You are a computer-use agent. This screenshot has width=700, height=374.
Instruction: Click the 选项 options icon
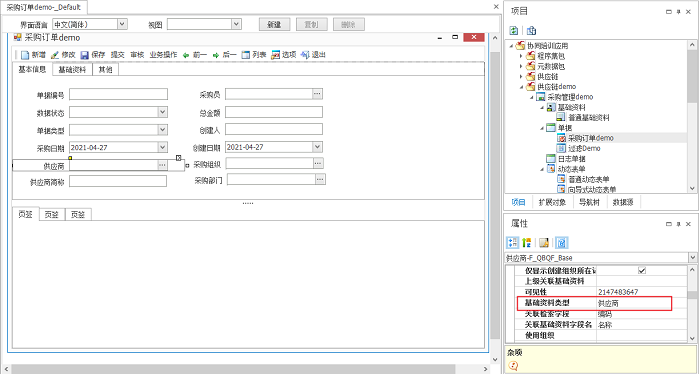tap(275, 55)
